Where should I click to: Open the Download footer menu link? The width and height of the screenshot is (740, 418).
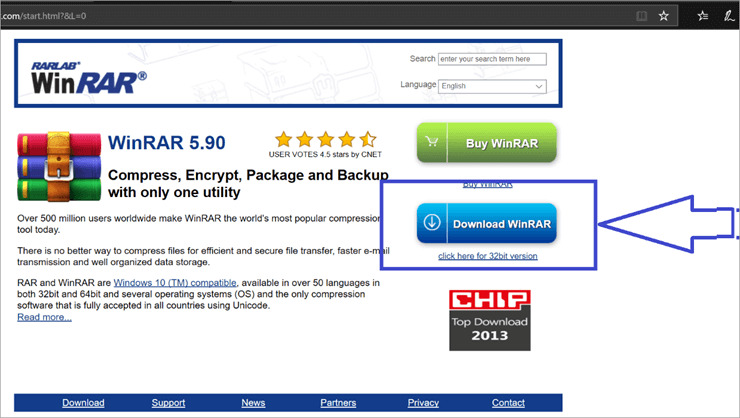coord(83,402)
